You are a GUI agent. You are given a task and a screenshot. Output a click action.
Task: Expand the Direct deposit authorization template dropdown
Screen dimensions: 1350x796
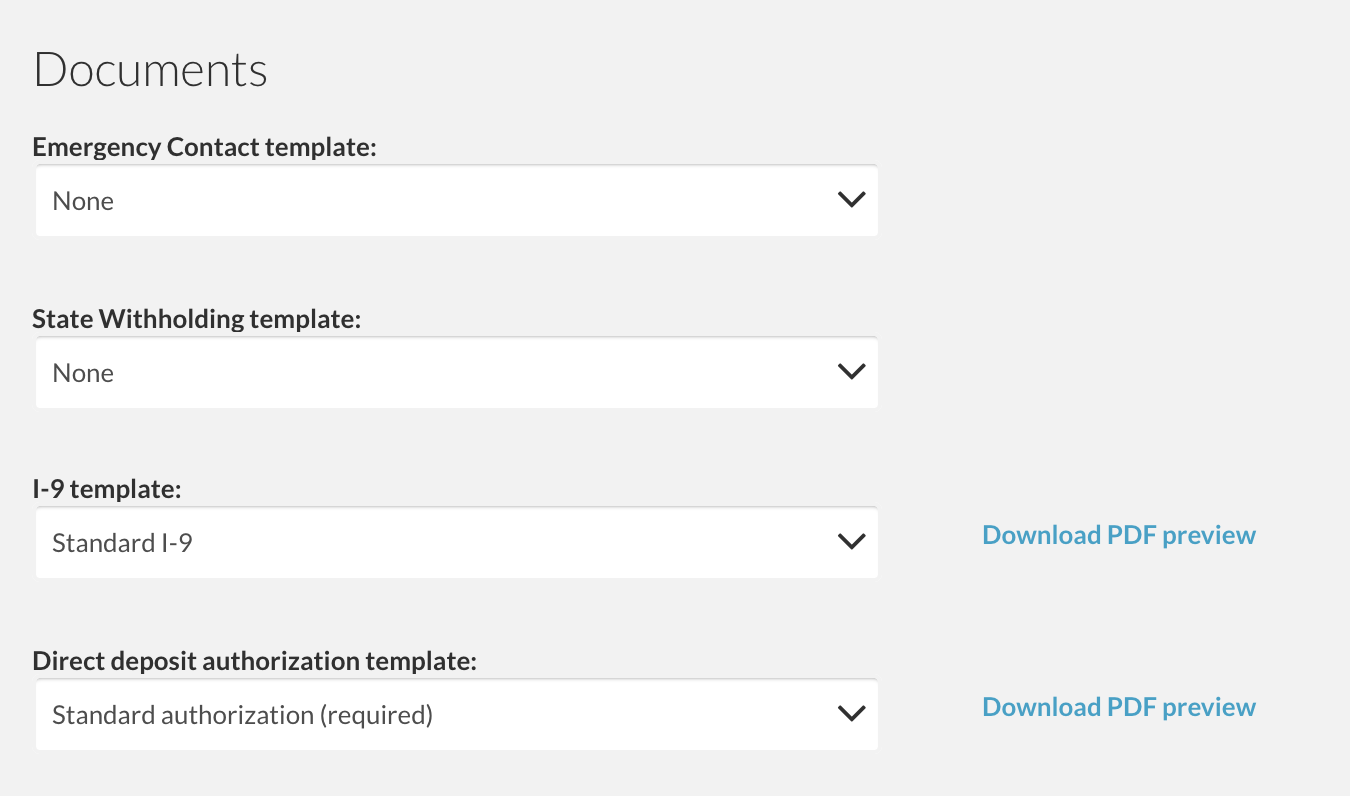456,715
